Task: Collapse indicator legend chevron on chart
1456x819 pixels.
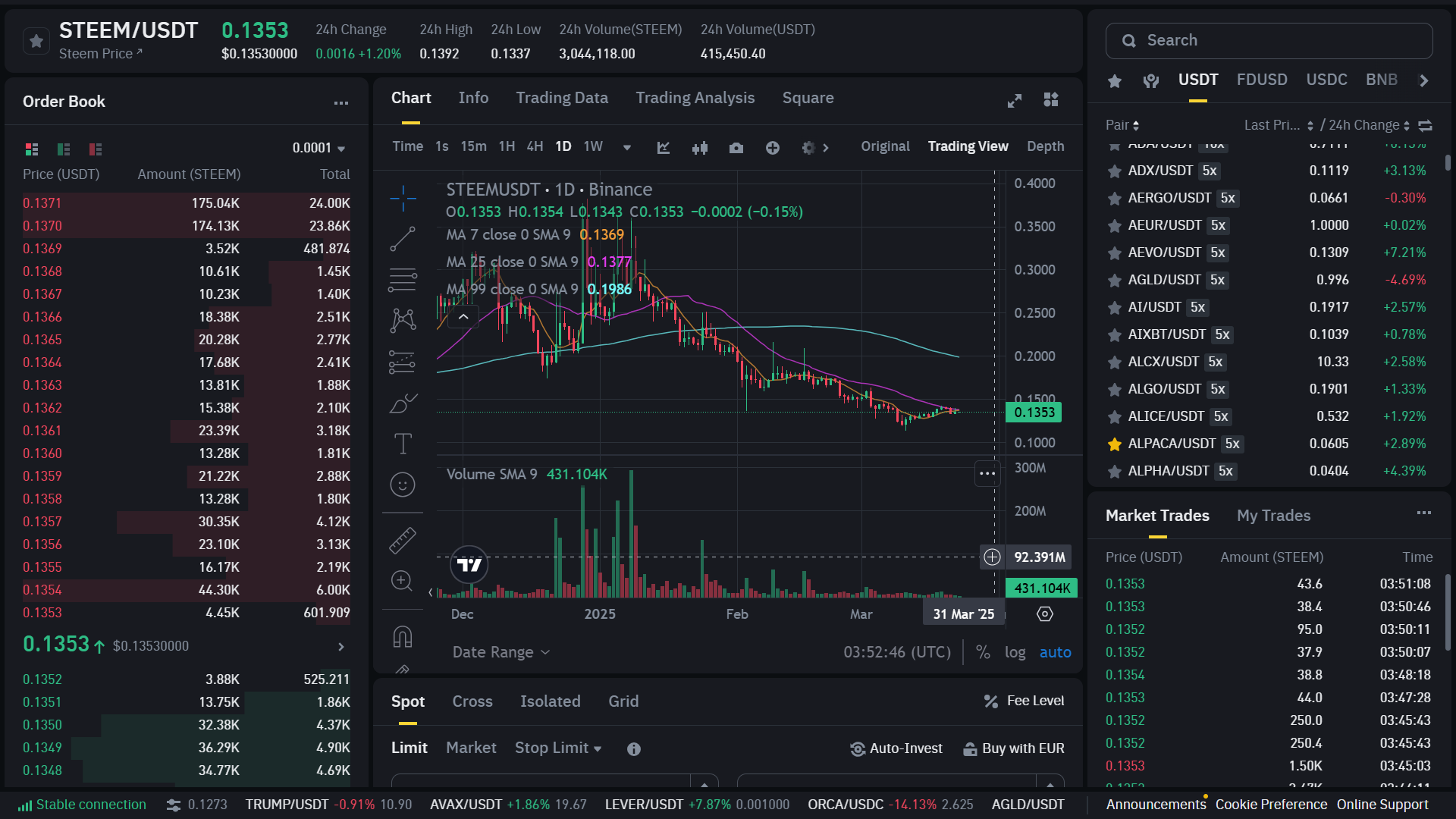Action: (x=463, y=317)
